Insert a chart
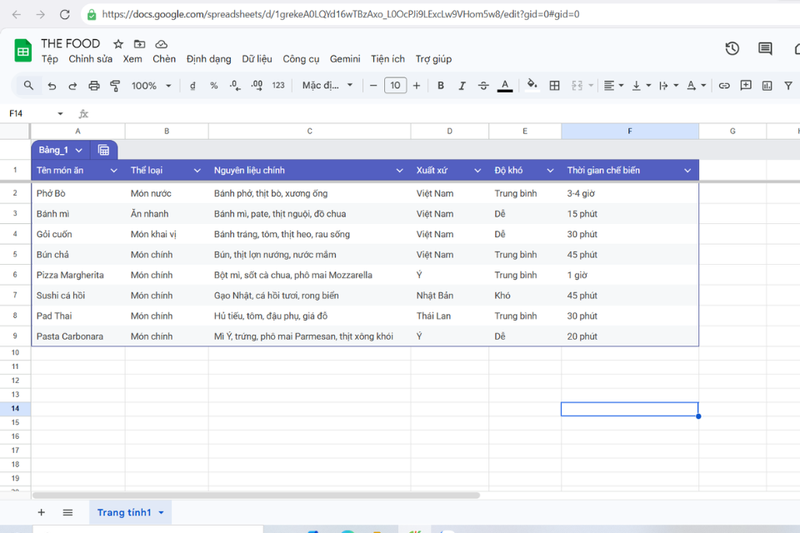The image size is (800, 533). 767,86
